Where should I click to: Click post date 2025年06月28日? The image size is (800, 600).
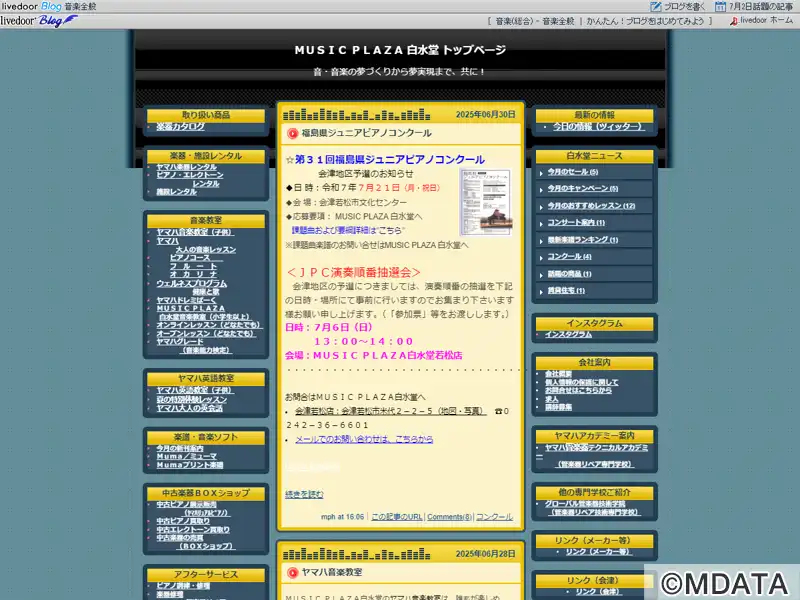[486, 554]
